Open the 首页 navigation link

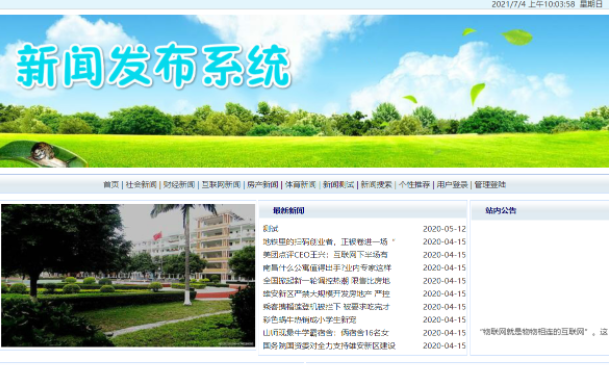click(x=111, y=185)
